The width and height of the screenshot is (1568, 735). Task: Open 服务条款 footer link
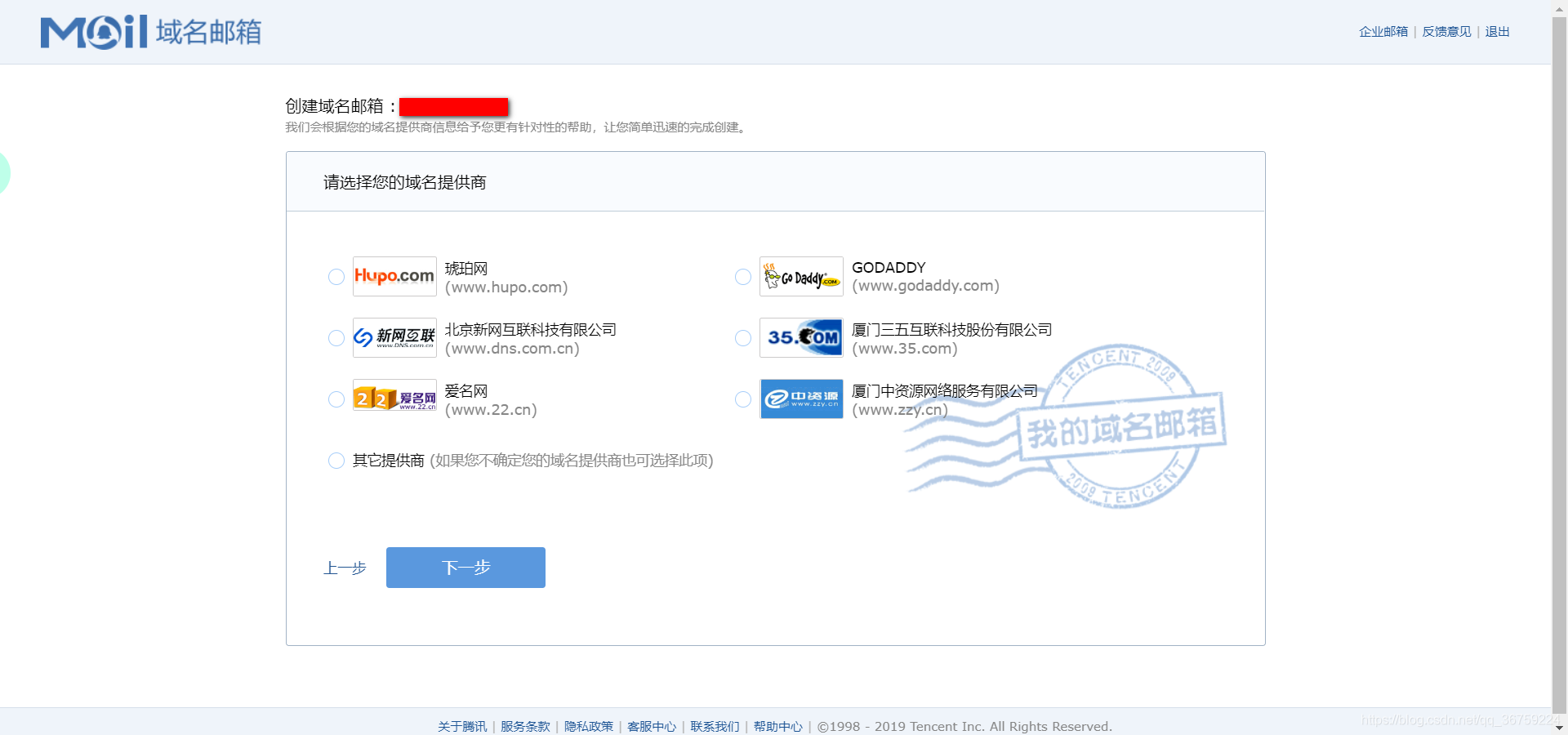tap(525, 726)
